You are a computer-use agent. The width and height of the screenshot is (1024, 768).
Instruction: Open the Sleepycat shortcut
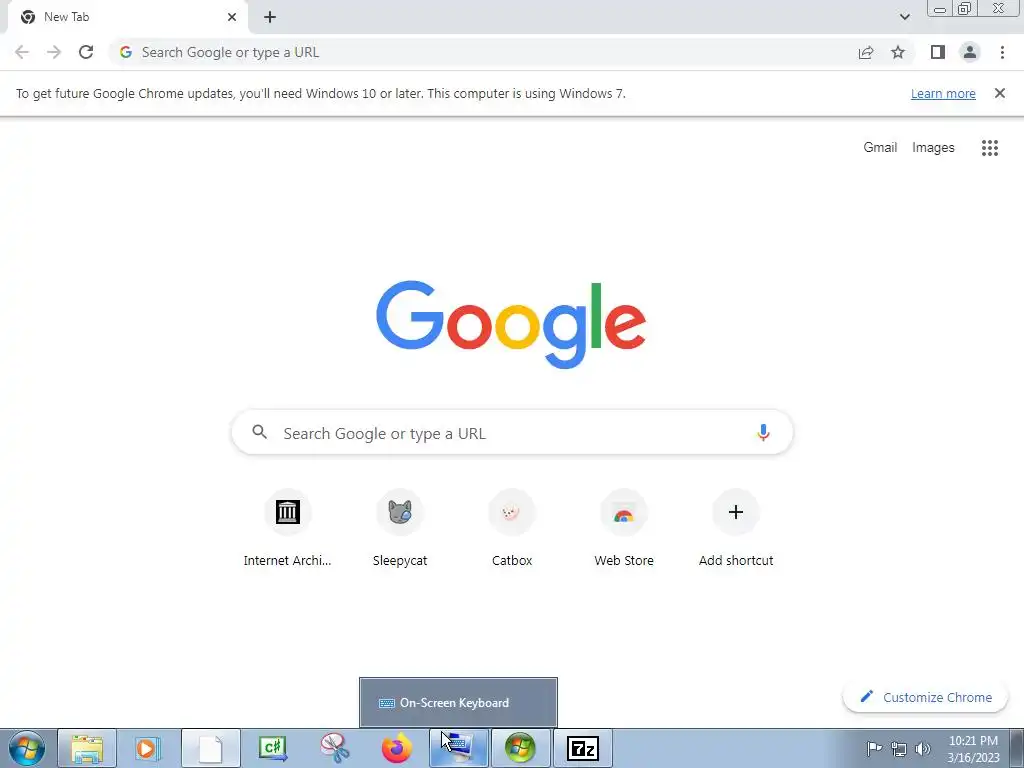[x=400, y=529]
